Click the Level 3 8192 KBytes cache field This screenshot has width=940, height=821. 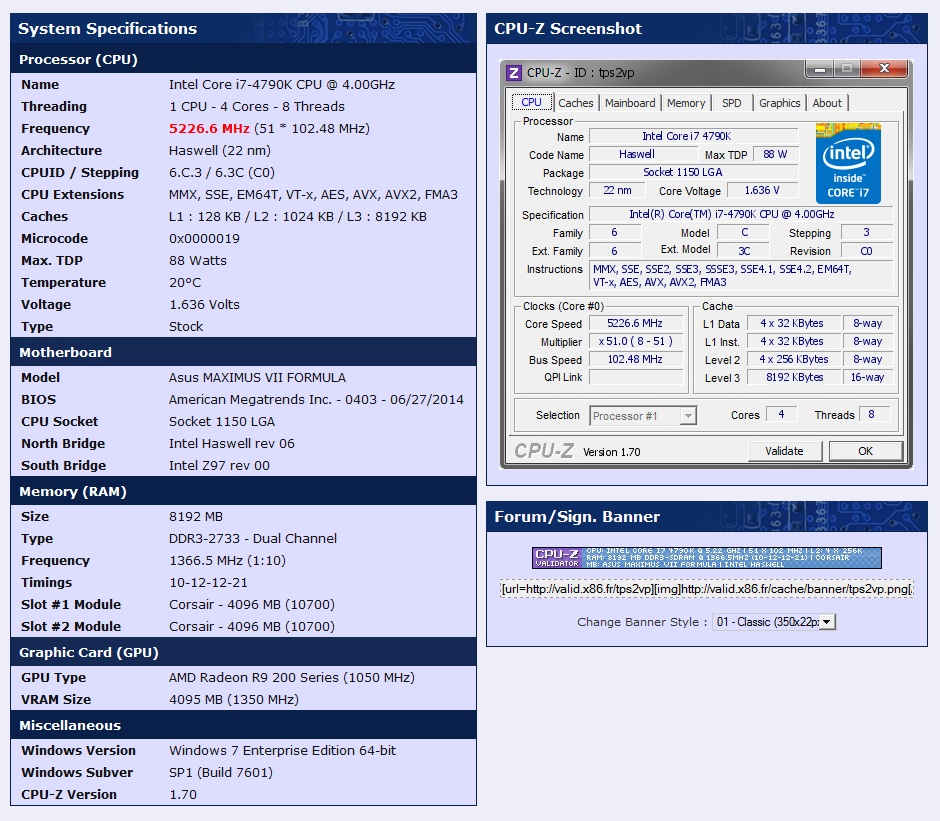tap(794, 377)
